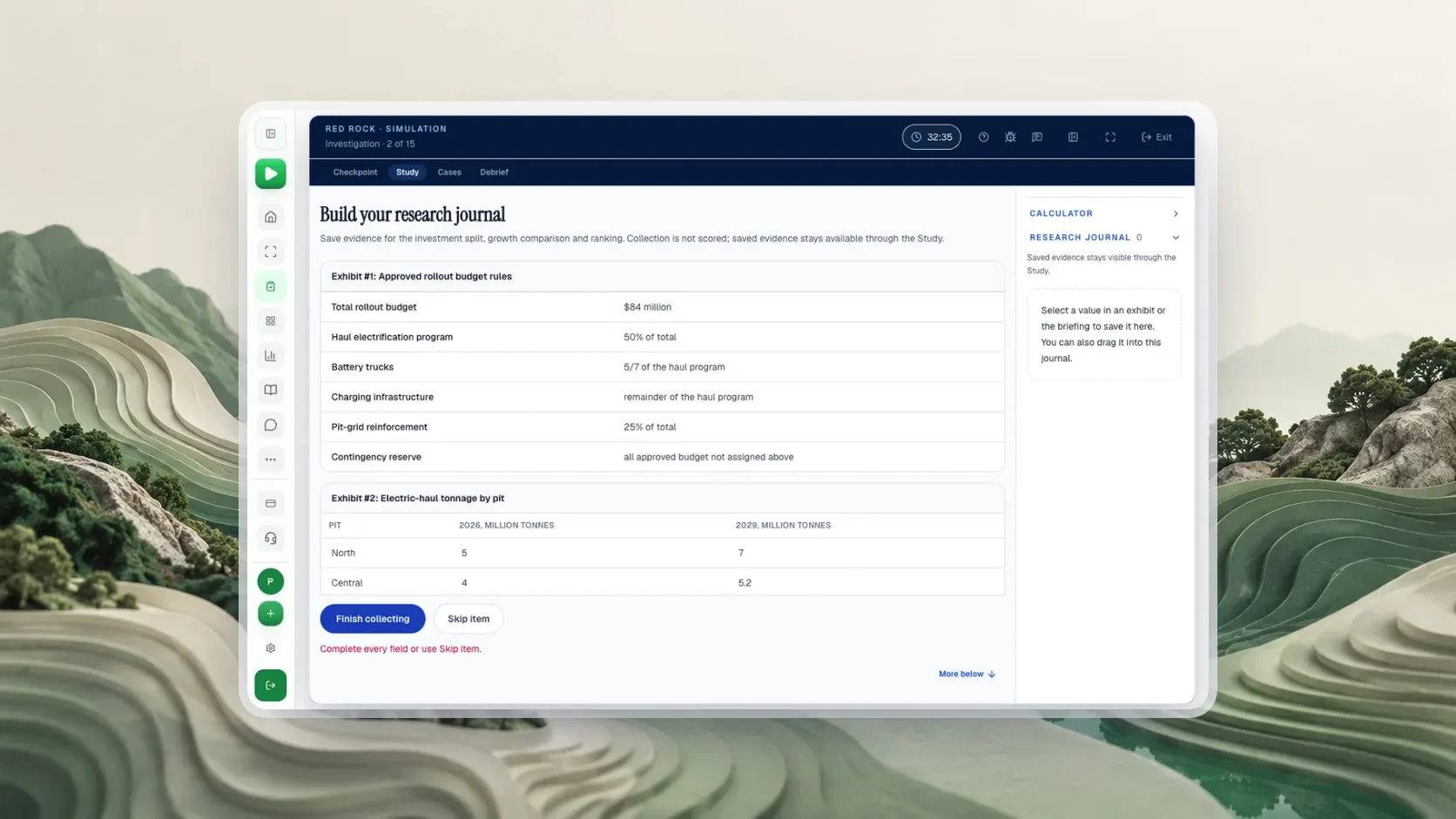Viewport: 1456px width, 819px height.
Task: Select the 5/7 of the haul program value
Action: click(x=674, y=367)
